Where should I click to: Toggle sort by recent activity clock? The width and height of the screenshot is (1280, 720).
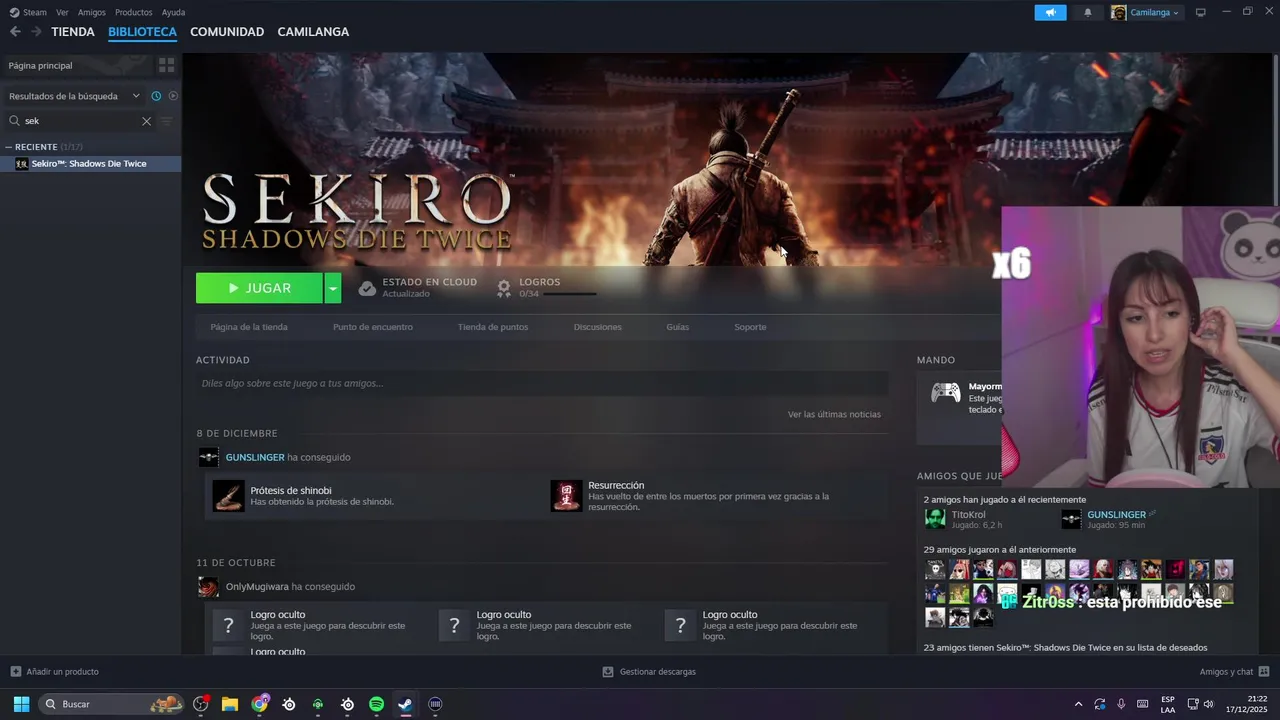(x=156, y=96)
